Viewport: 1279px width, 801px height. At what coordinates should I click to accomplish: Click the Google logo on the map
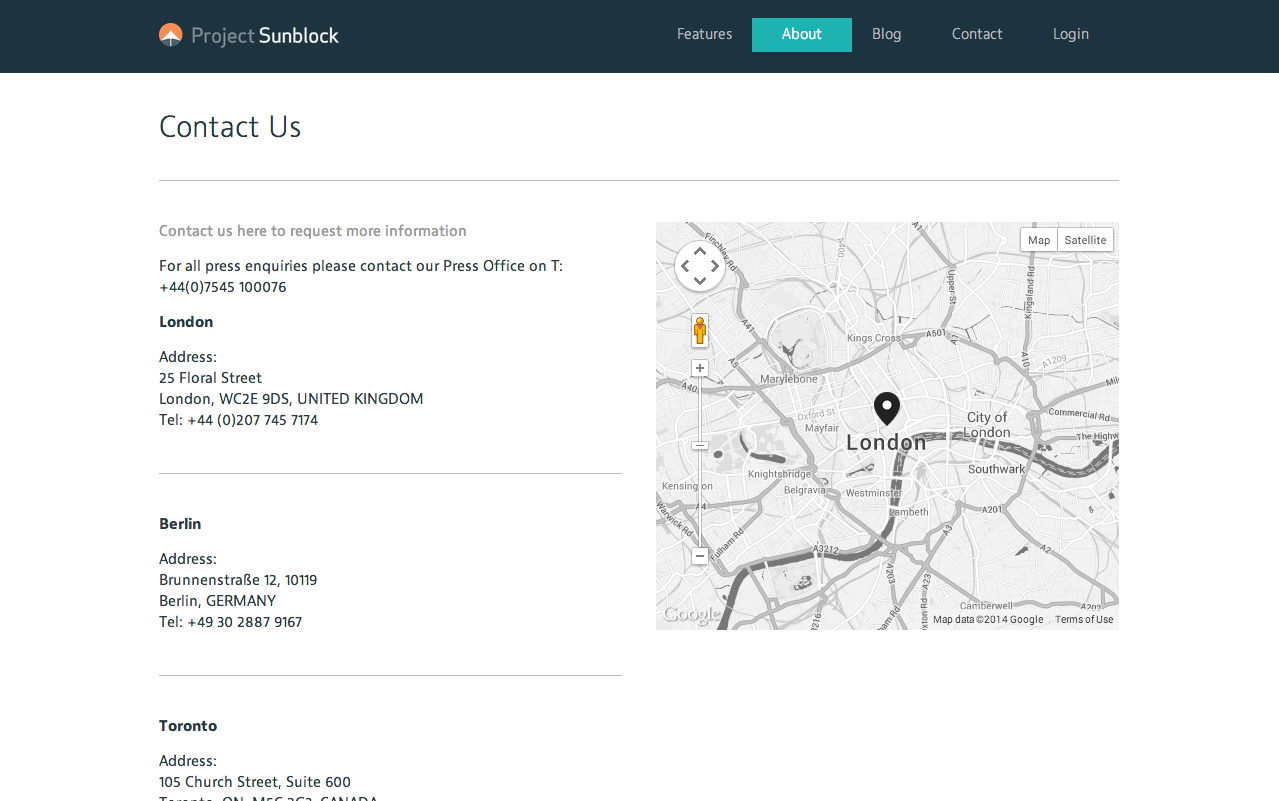tap(691, 615)
